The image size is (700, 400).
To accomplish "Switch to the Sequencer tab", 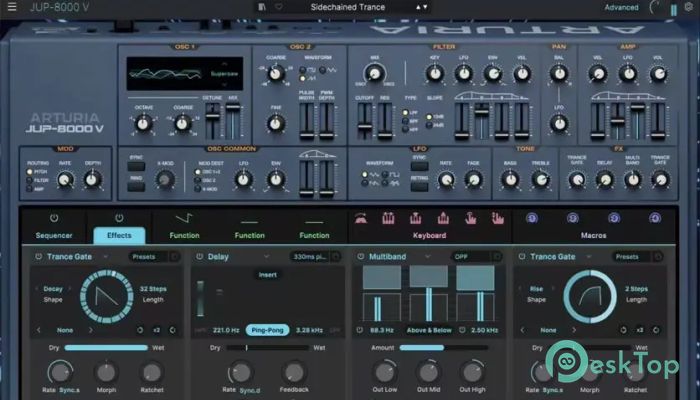I will tap(54, 235).
